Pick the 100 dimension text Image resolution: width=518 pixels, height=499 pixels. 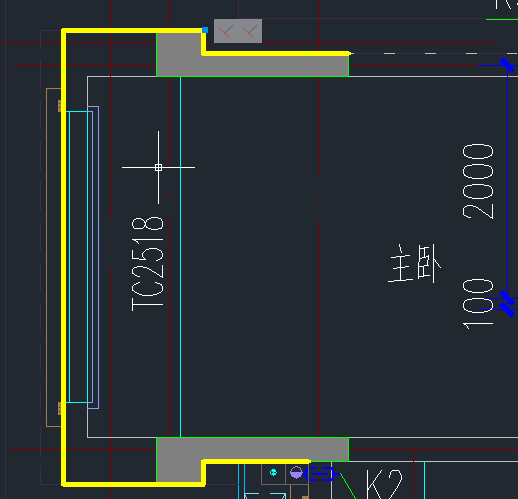pyautogui.click(x=478, y=304)
